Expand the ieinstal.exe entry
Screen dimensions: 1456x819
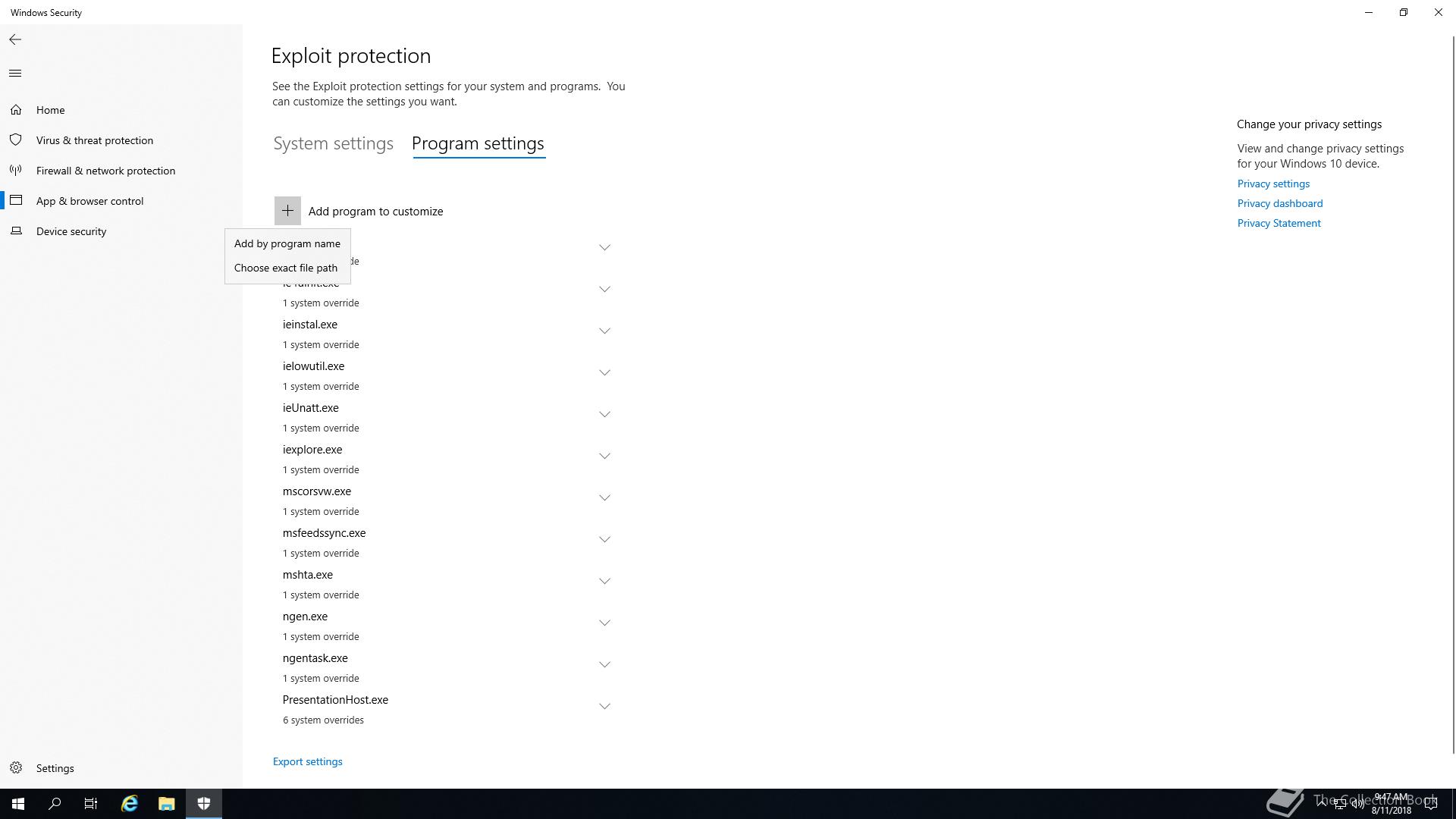[x=604, y=331]
